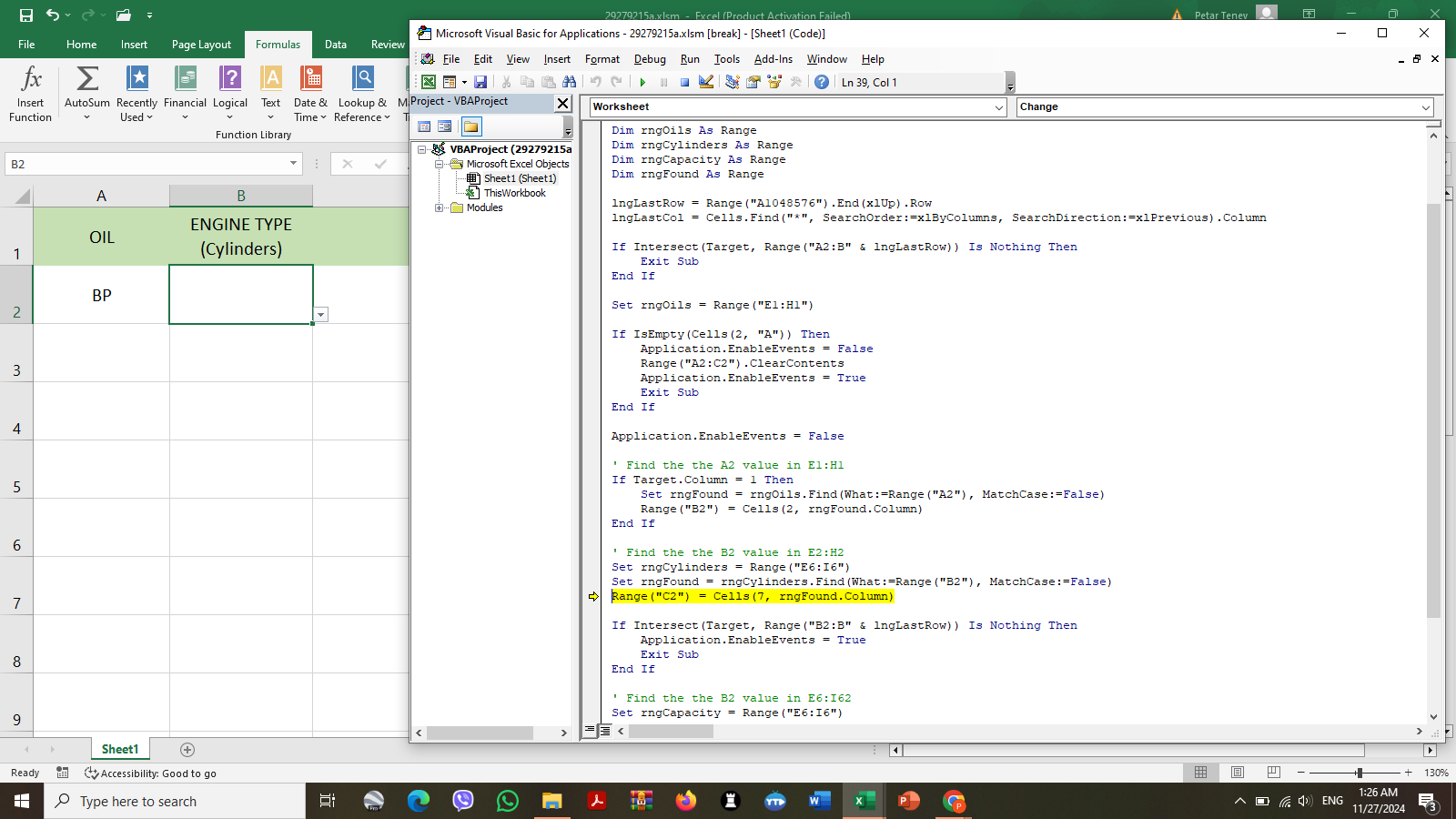Click the Insert UserForm icon in VBA toolbar
This screenshot has height=819, width=1456.
click(450, 82)
